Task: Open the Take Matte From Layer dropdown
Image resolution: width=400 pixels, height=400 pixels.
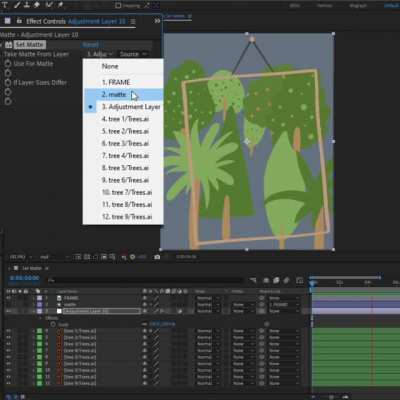Action: coord(100,54)
